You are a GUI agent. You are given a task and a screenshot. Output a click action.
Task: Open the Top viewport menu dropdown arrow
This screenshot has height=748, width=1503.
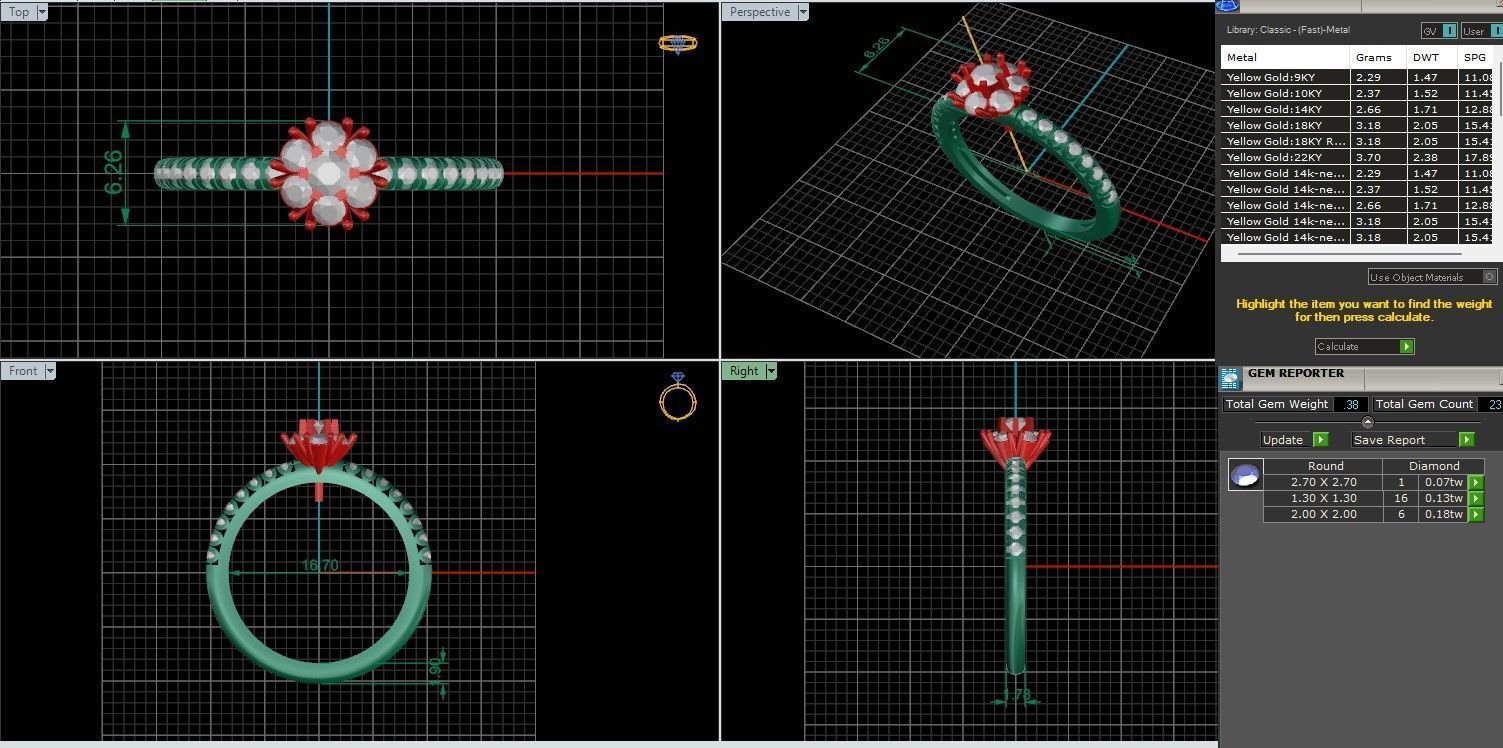click(42, 12)
